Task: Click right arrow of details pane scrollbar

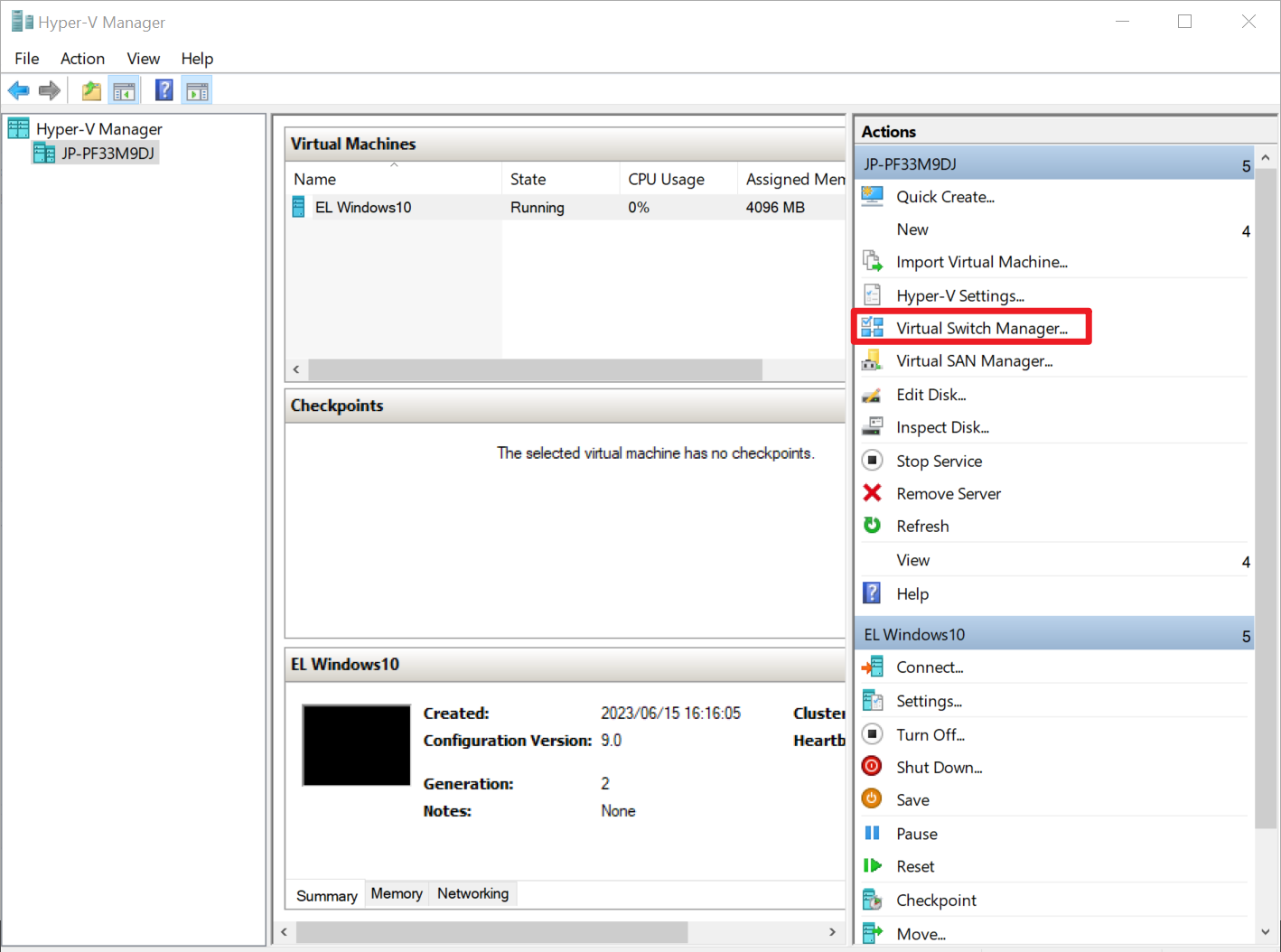Action: pos(832,931)
